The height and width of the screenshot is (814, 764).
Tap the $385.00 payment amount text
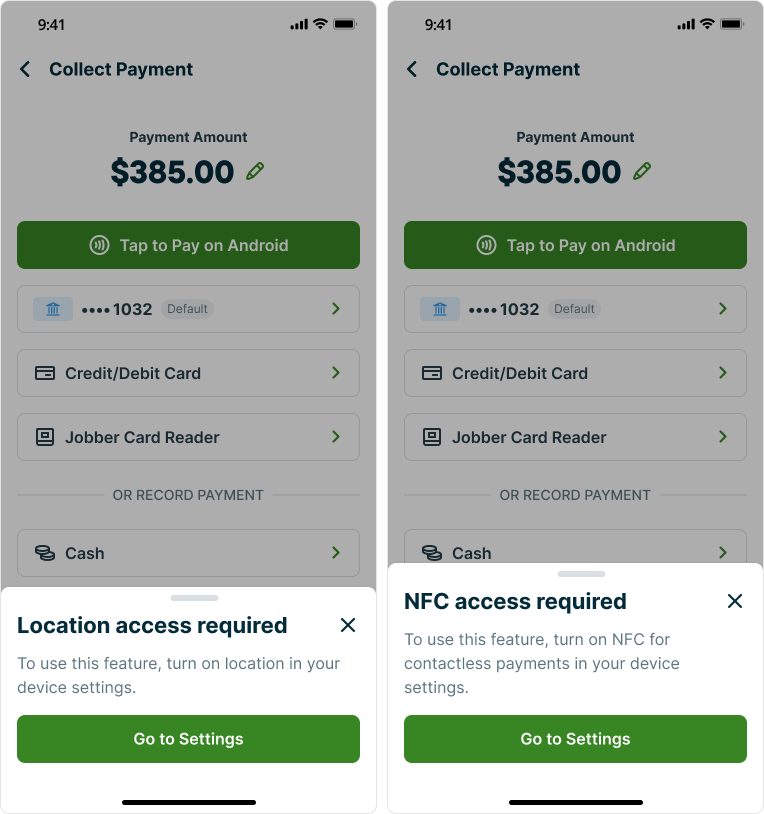171,171
